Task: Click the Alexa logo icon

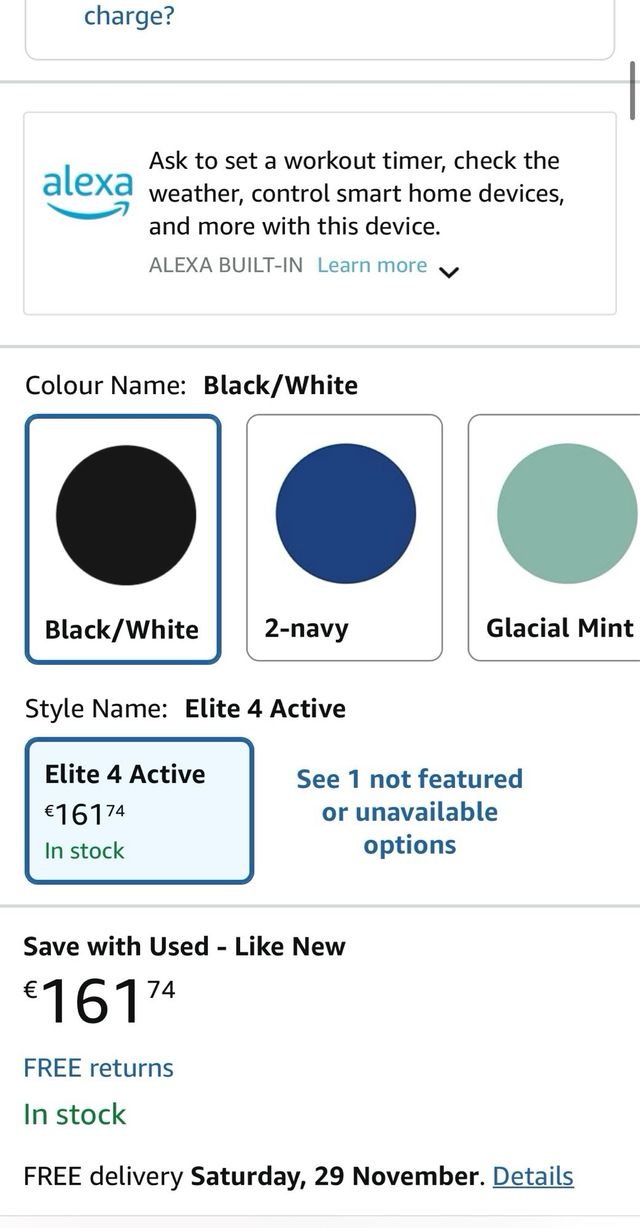Action: coord(88,191)
